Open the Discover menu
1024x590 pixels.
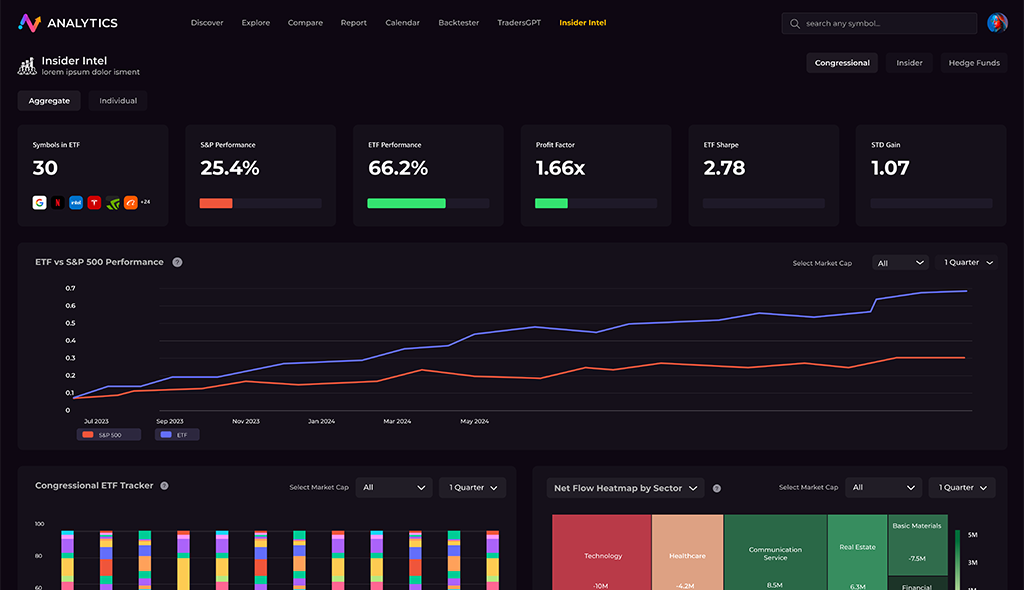(x=207, y=23)
